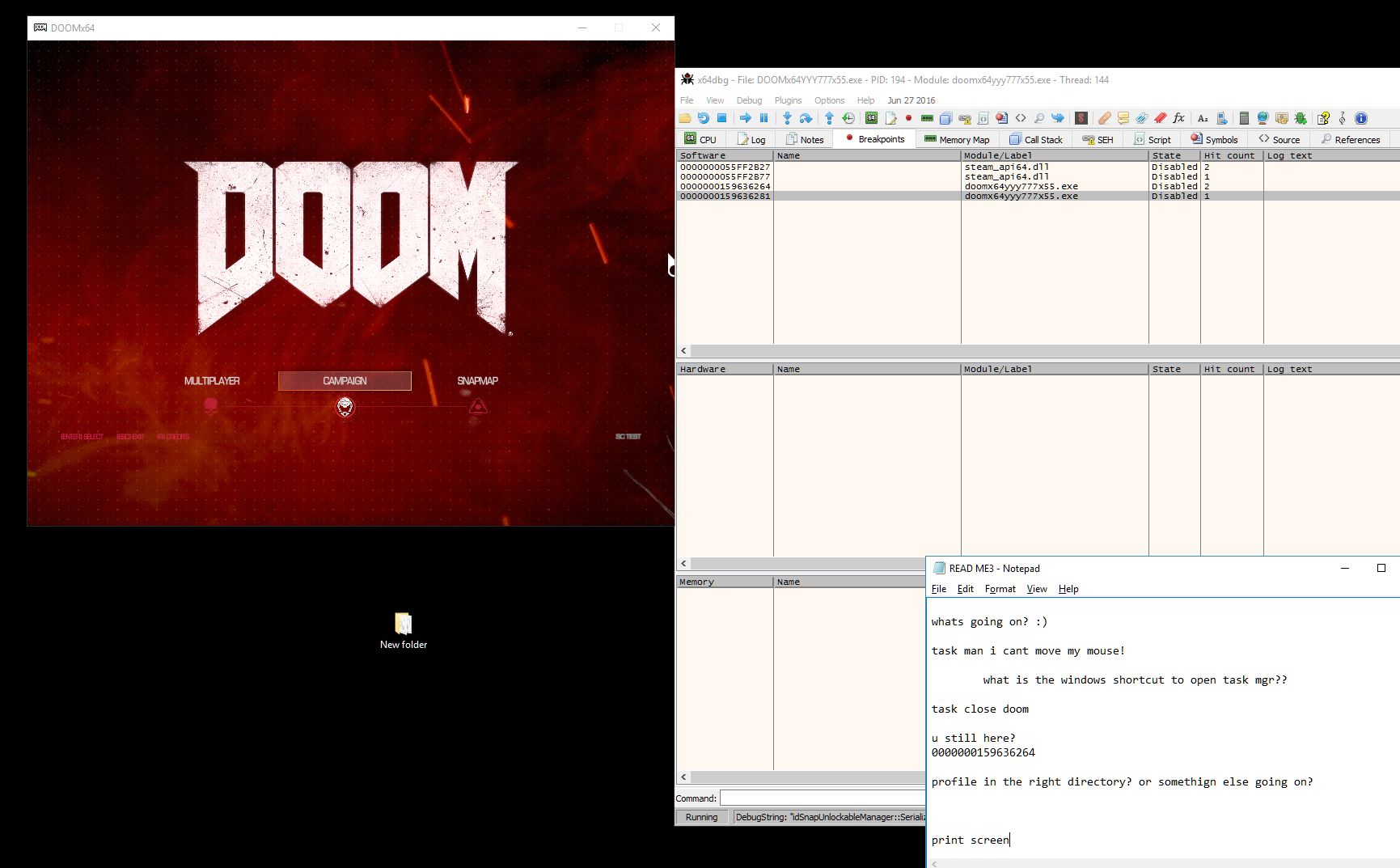Click the Step Into toolbar icon
Screen dimensions: 1400x868
tap(787, 118)
